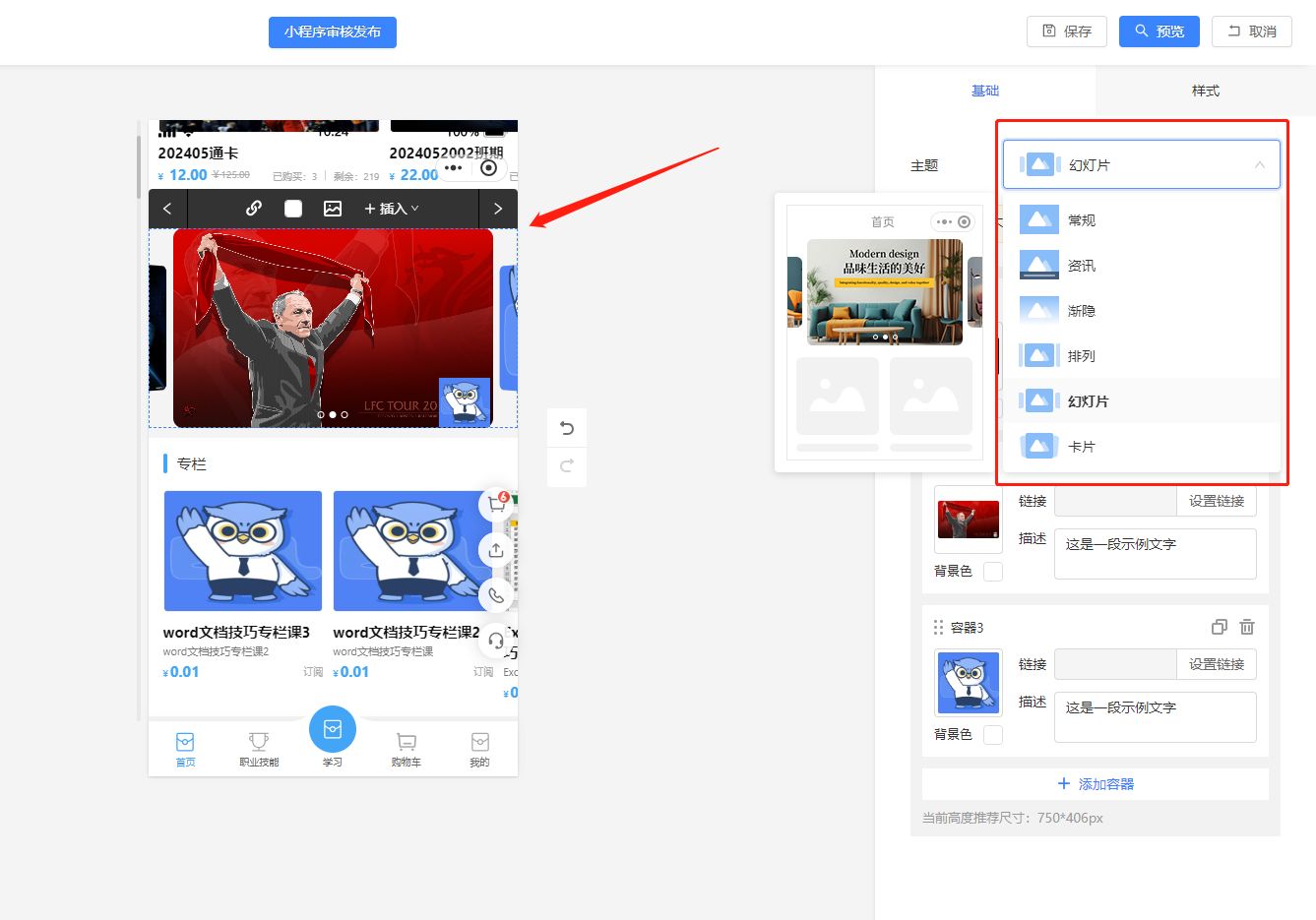Image resolution: width=1316 pixels, height=920 pixels.
Task: Click the copy icon of 容器3
Action: [x=1219, y=627]
